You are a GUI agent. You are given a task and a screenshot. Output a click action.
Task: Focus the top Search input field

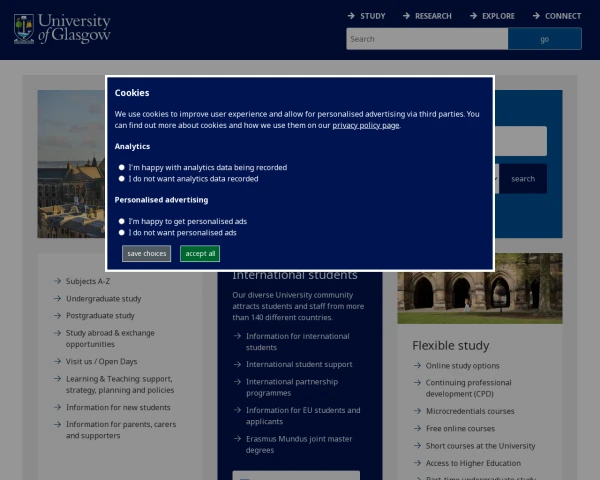[427, 39]
